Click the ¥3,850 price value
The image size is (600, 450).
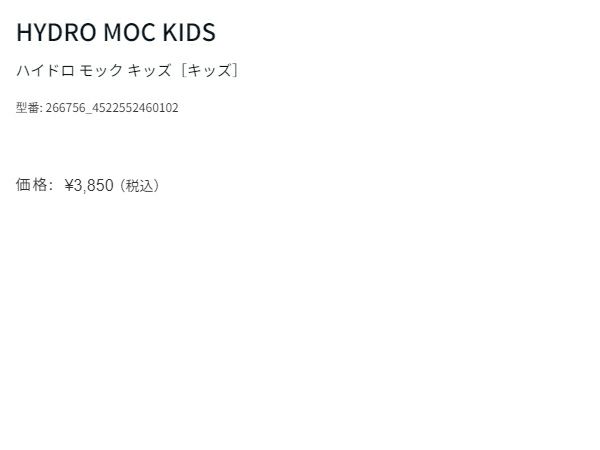click(x=89, y=185)
